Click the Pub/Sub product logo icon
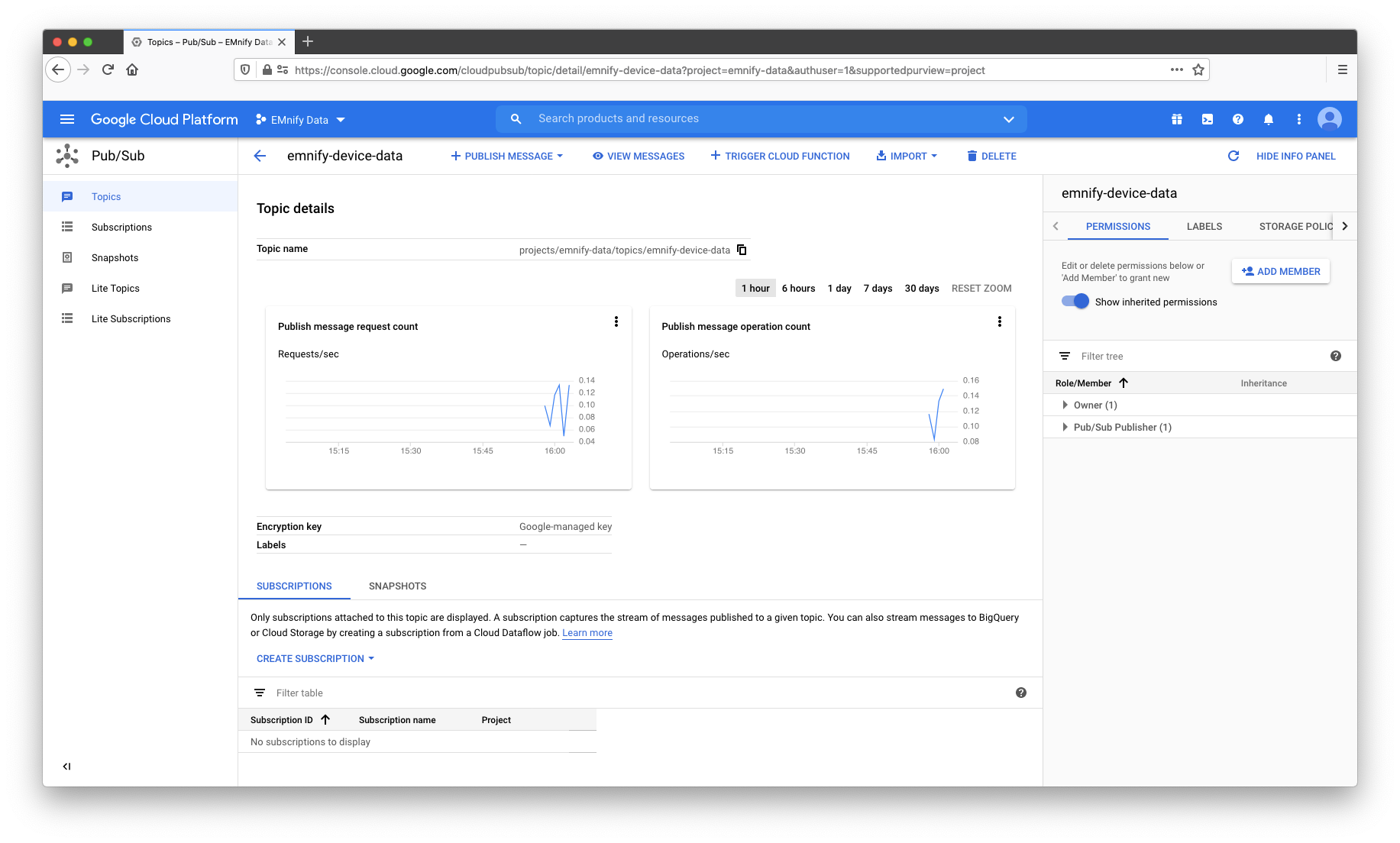1400x843 pixels. (x=67, y=156)
